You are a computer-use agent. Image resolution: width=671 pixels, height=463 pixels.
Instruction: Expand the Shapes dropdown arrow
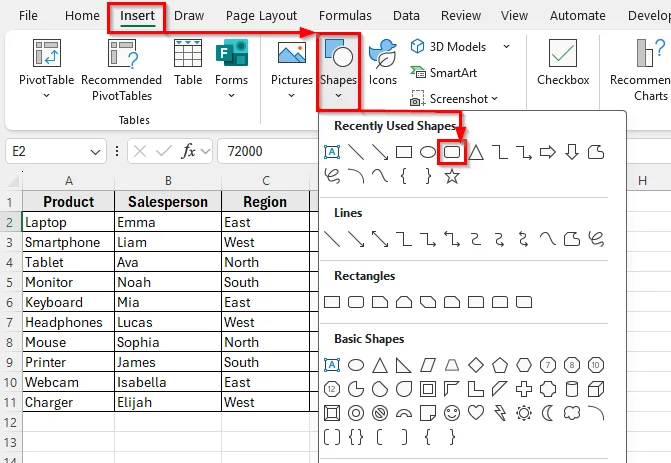tap(338, 96)
